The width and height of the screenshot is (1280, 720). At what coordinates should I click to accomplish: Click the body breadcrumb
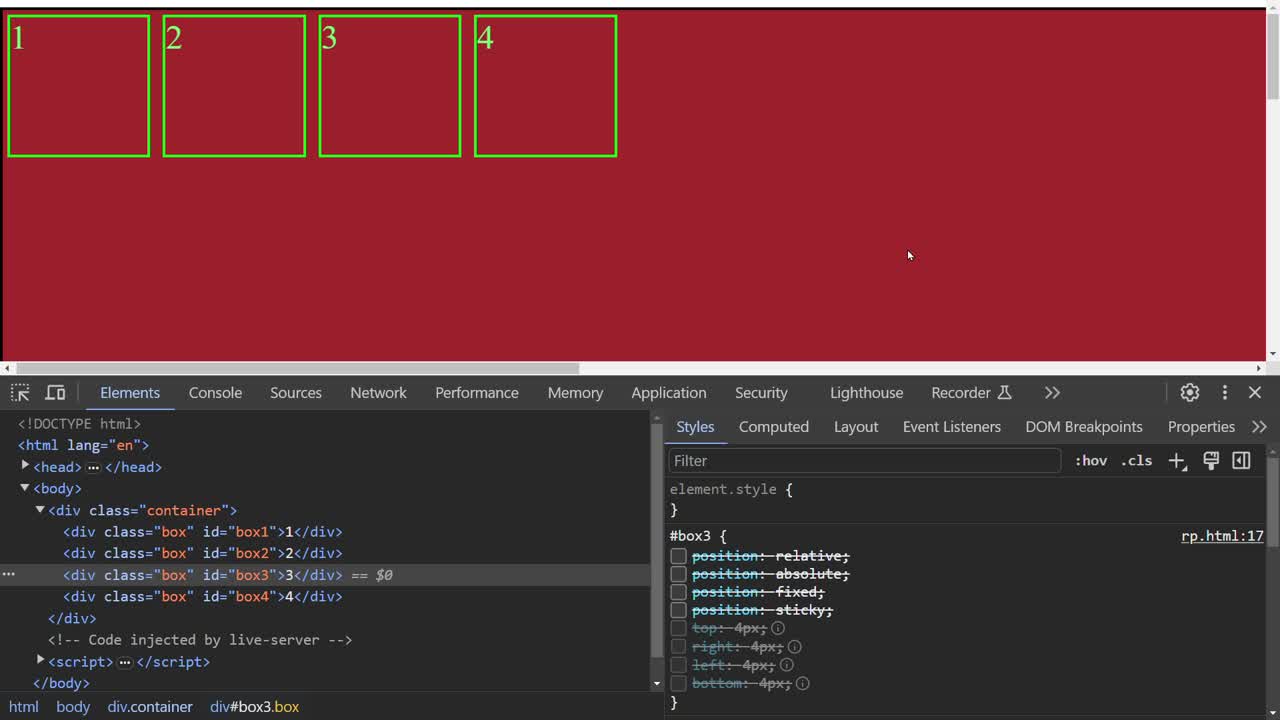(x=73, y=707)
